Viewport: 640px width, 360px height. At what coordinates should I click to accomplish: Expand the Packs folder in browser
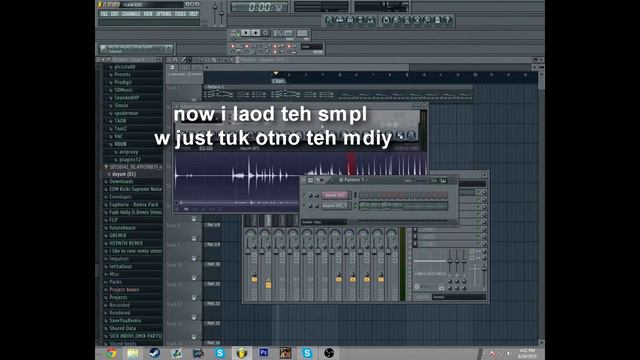point(106,282)
